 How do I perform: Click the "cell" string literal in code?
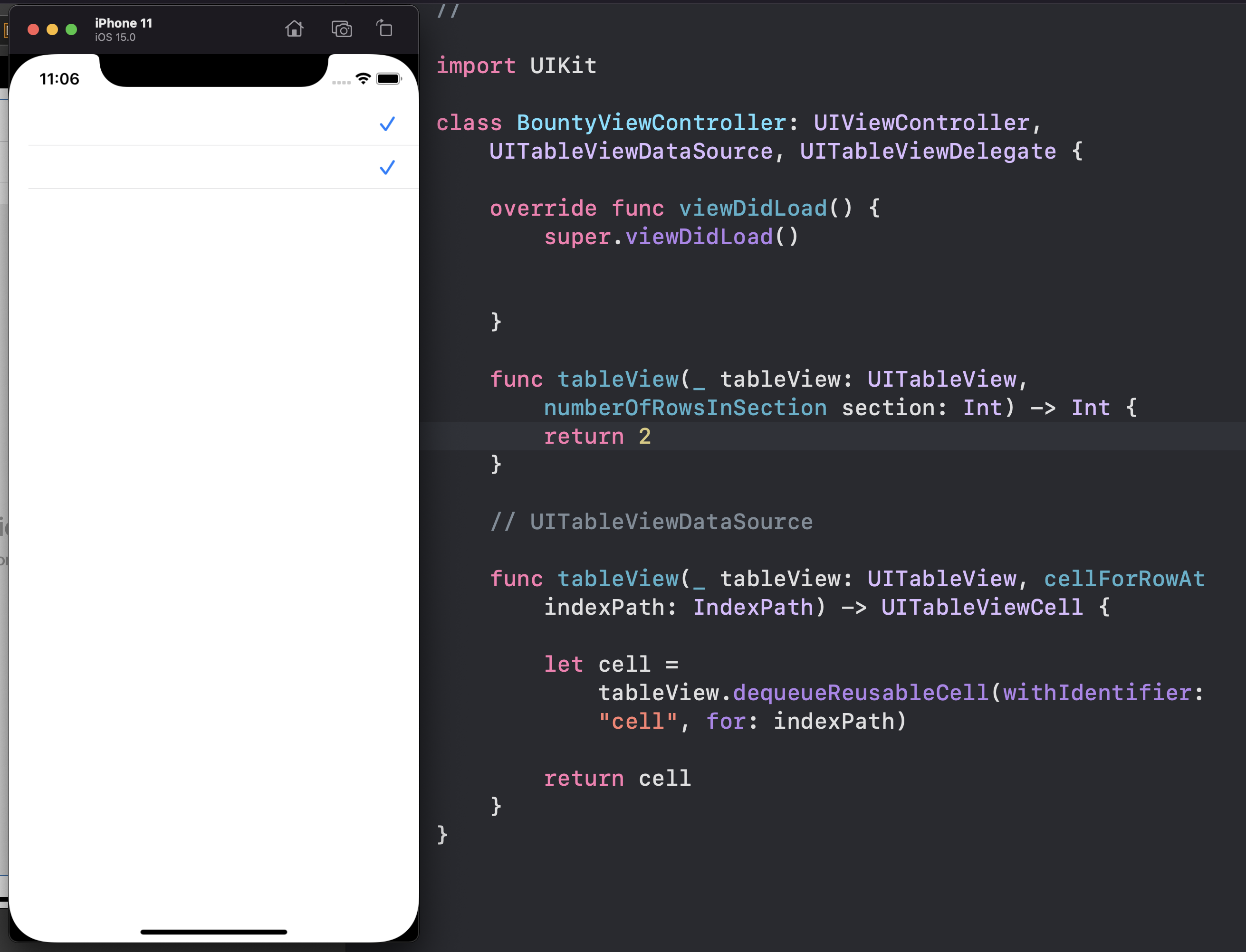pos(638,722)
